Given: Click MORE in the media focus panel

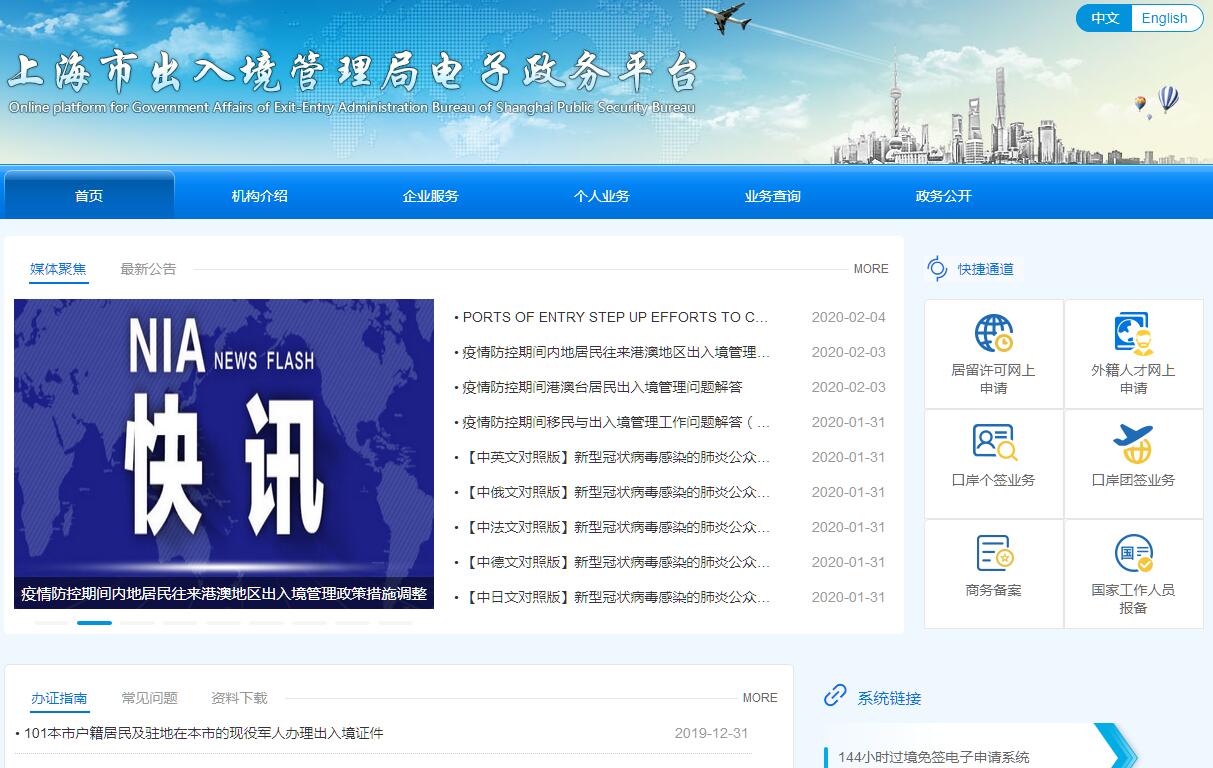Looking at the screenshot, I should 870,269.
